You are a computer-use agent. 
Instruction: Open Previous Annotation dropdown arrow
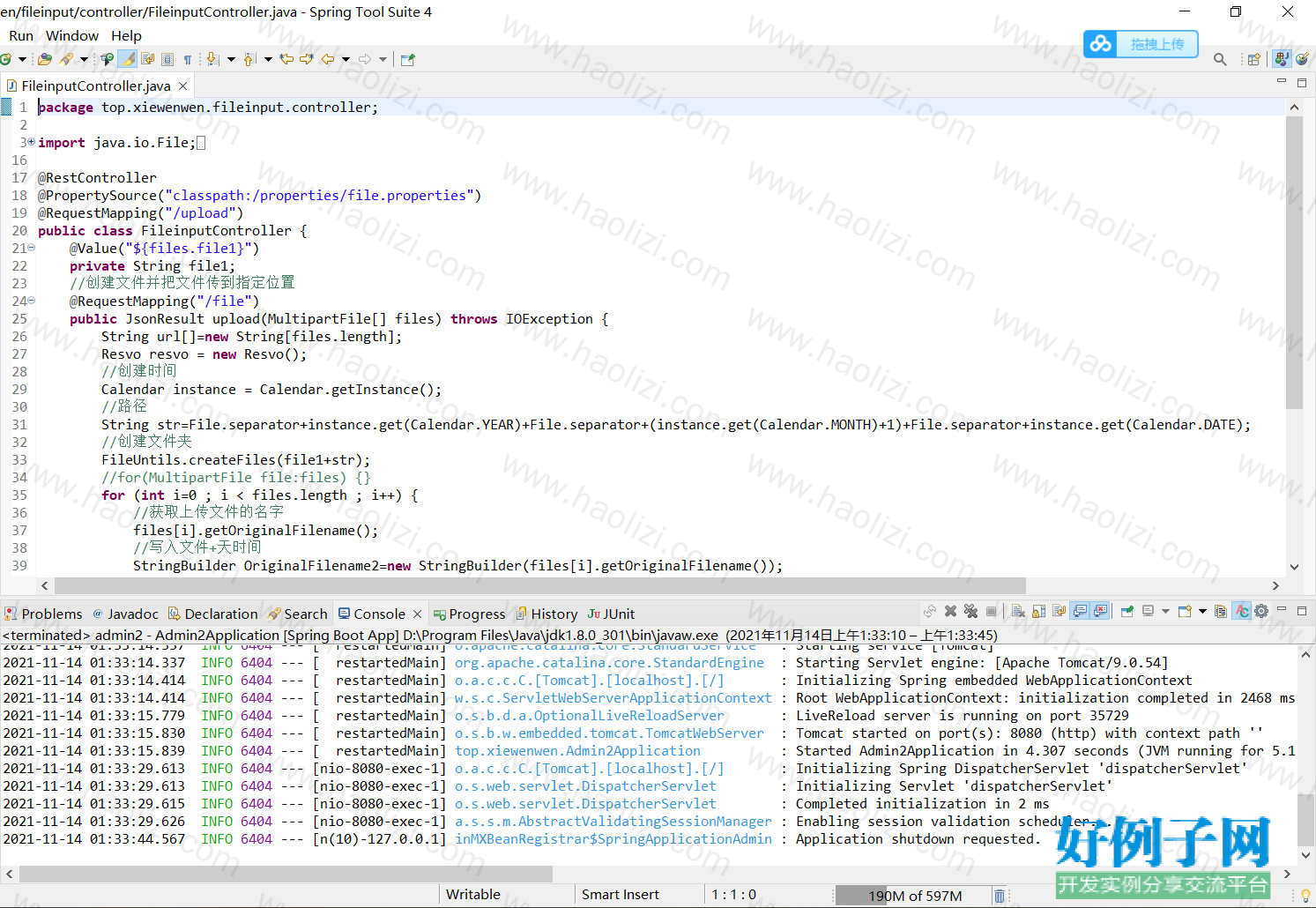pos(268,59)
